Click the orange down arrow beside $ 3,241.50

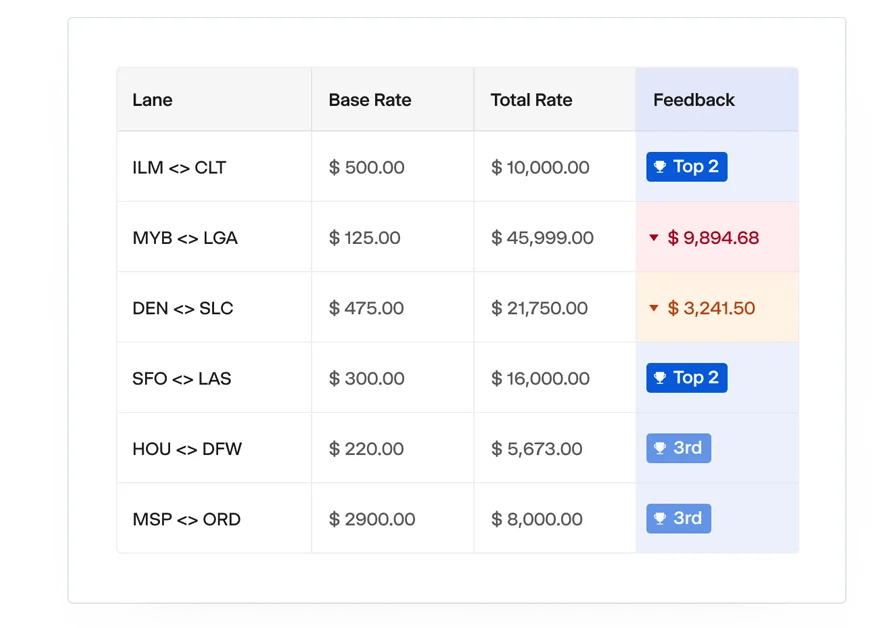(654, 308)
